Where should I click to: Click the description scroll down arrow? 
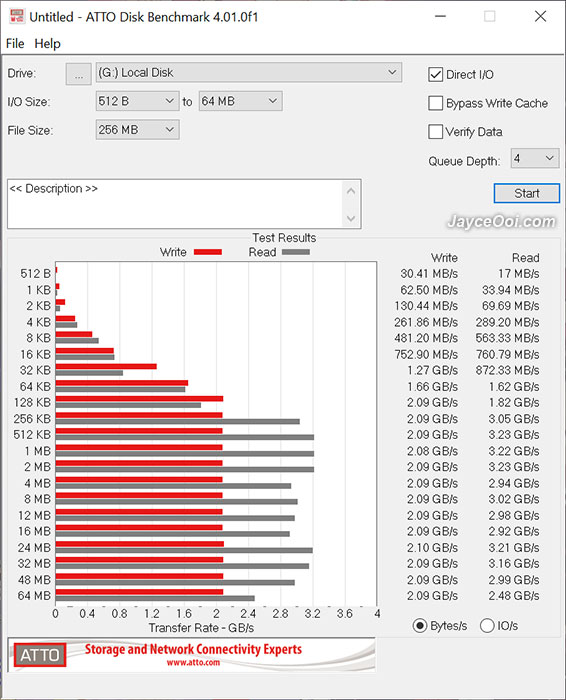351,218
